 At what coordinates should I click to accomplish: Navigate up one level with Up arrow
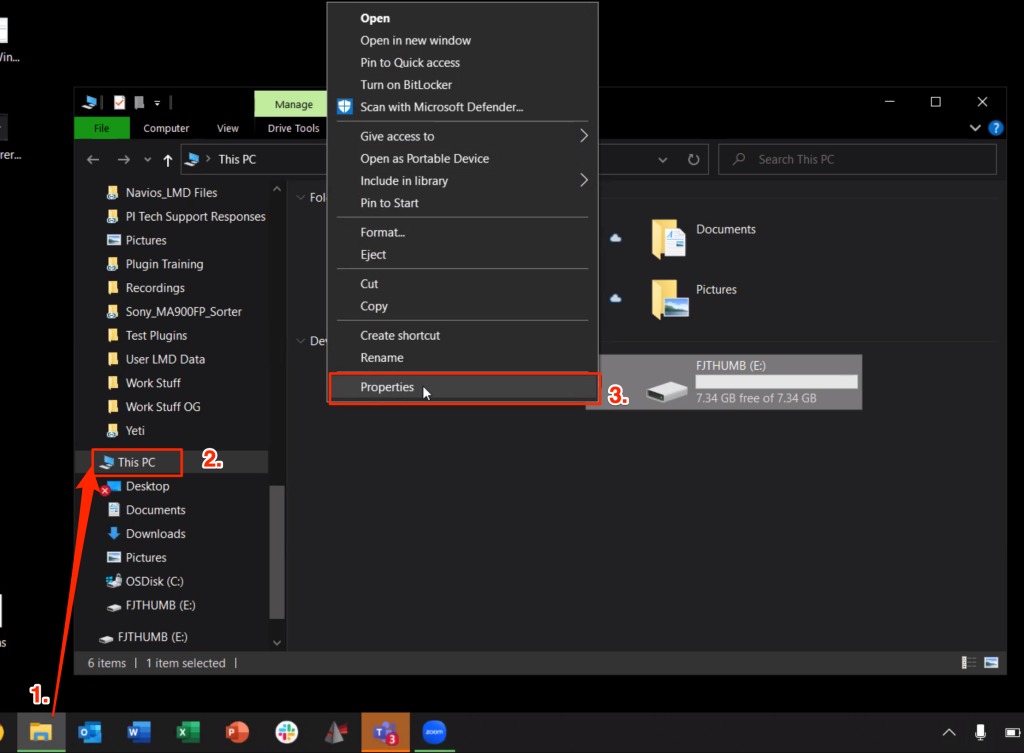(x=168, y=160)
